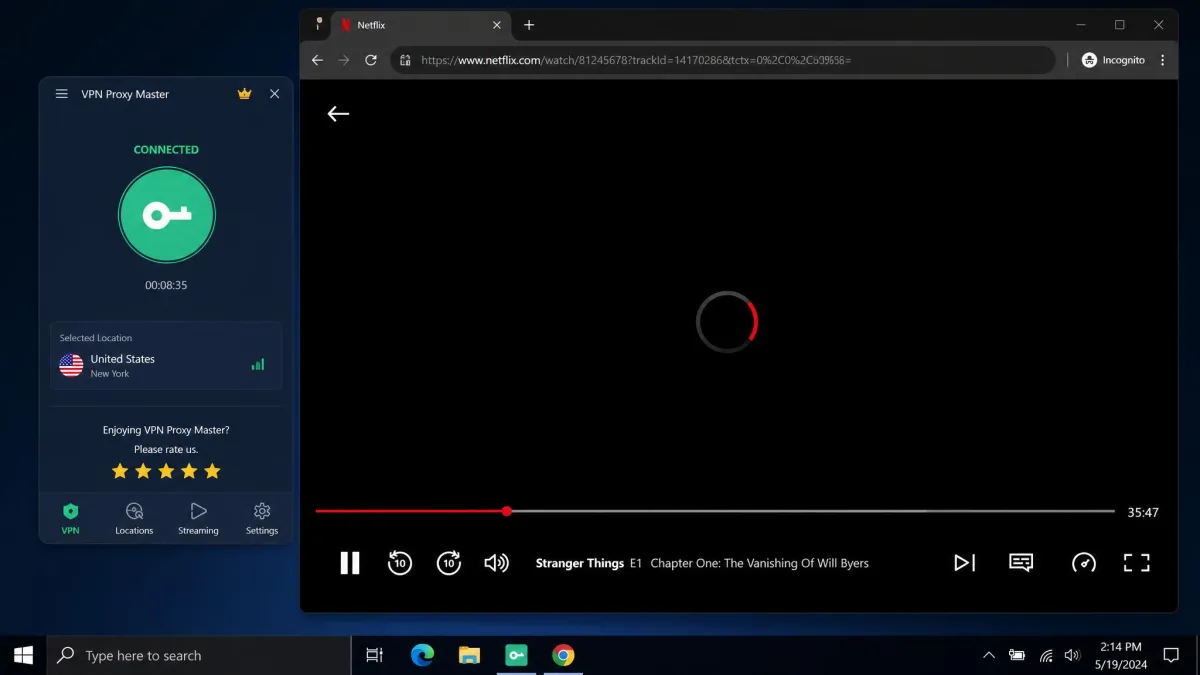Mute the Netflix volume
Screen dimensions: 1200x675
pyautogui.click(x=496, y=563)
